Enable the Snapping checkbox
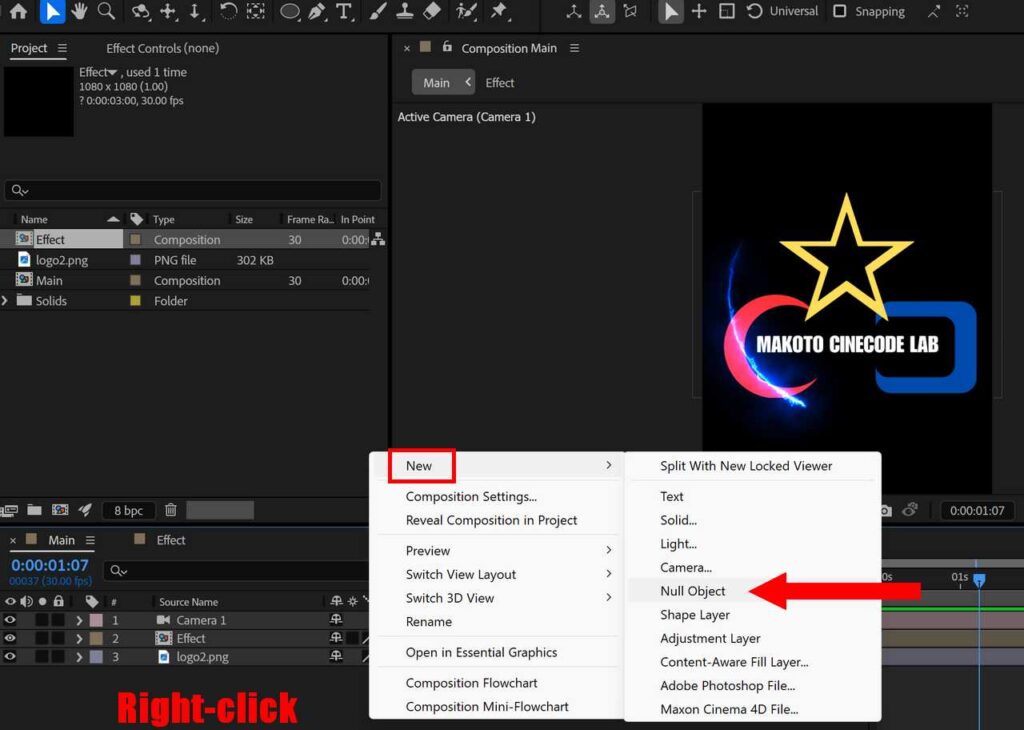 click(840, 11)
